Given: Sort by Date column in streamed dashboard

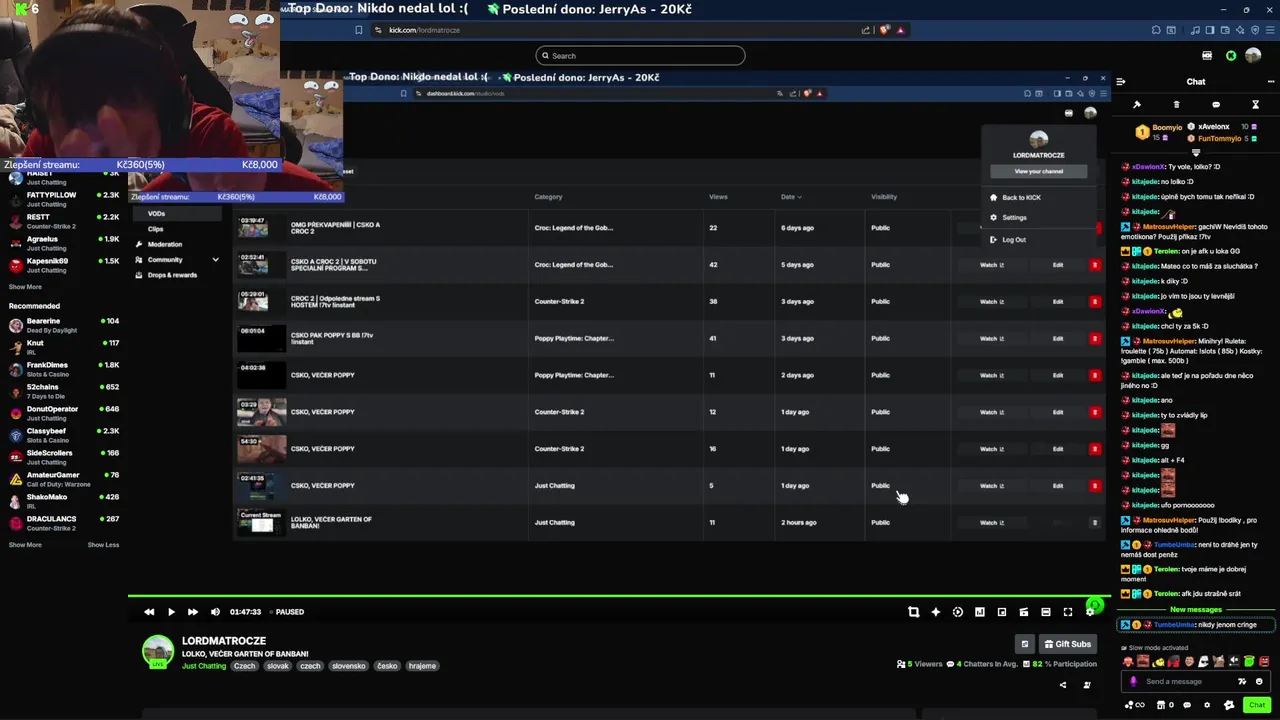Looking at the screenshot, I should (x=791, y=197).
